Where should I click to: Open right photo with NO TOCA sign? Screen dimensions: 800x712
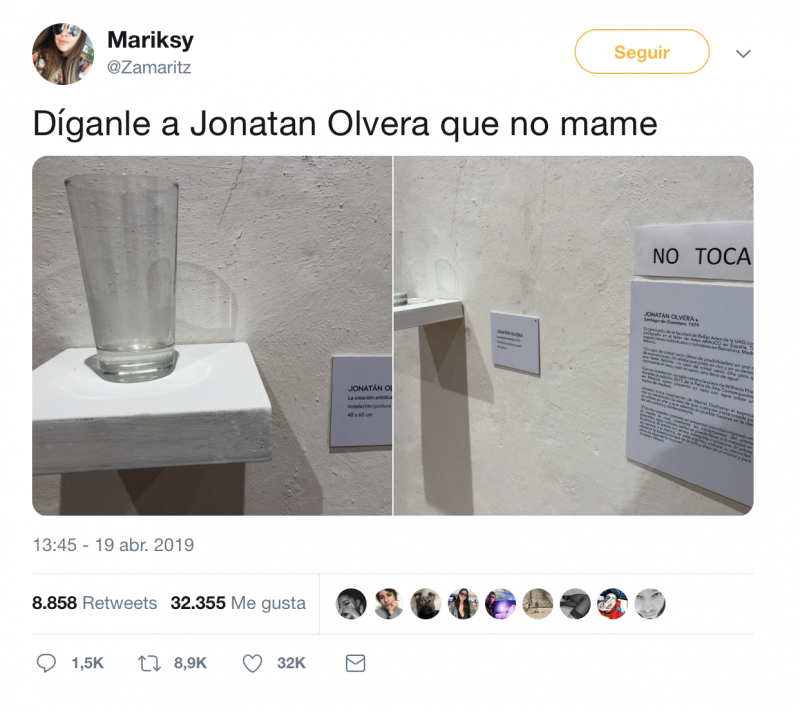[574, 336]
